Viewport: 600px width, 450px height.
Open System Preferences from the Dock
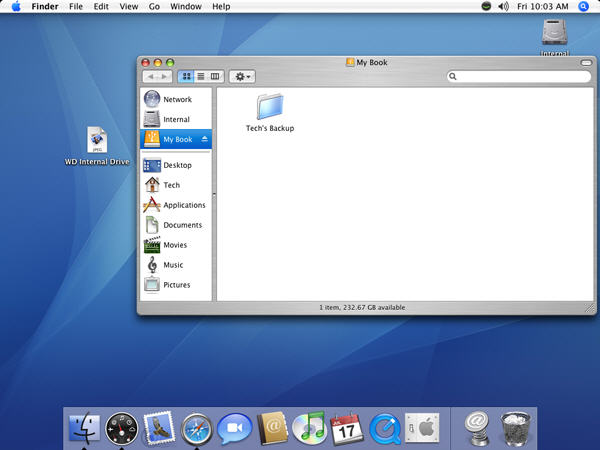pyautogui.click(x=422, y=428)
